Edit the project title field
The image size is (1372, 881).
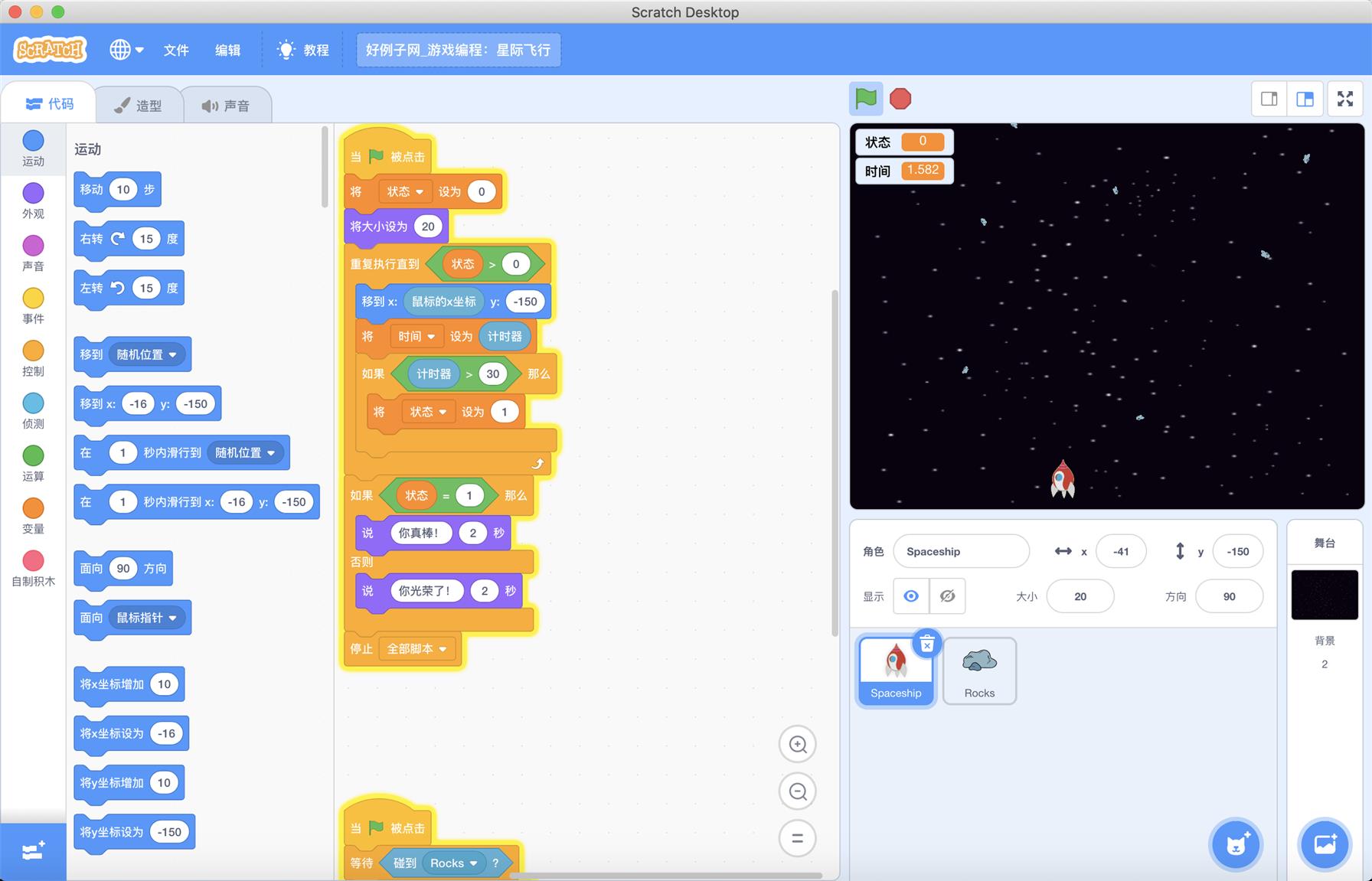coord(458,50)
